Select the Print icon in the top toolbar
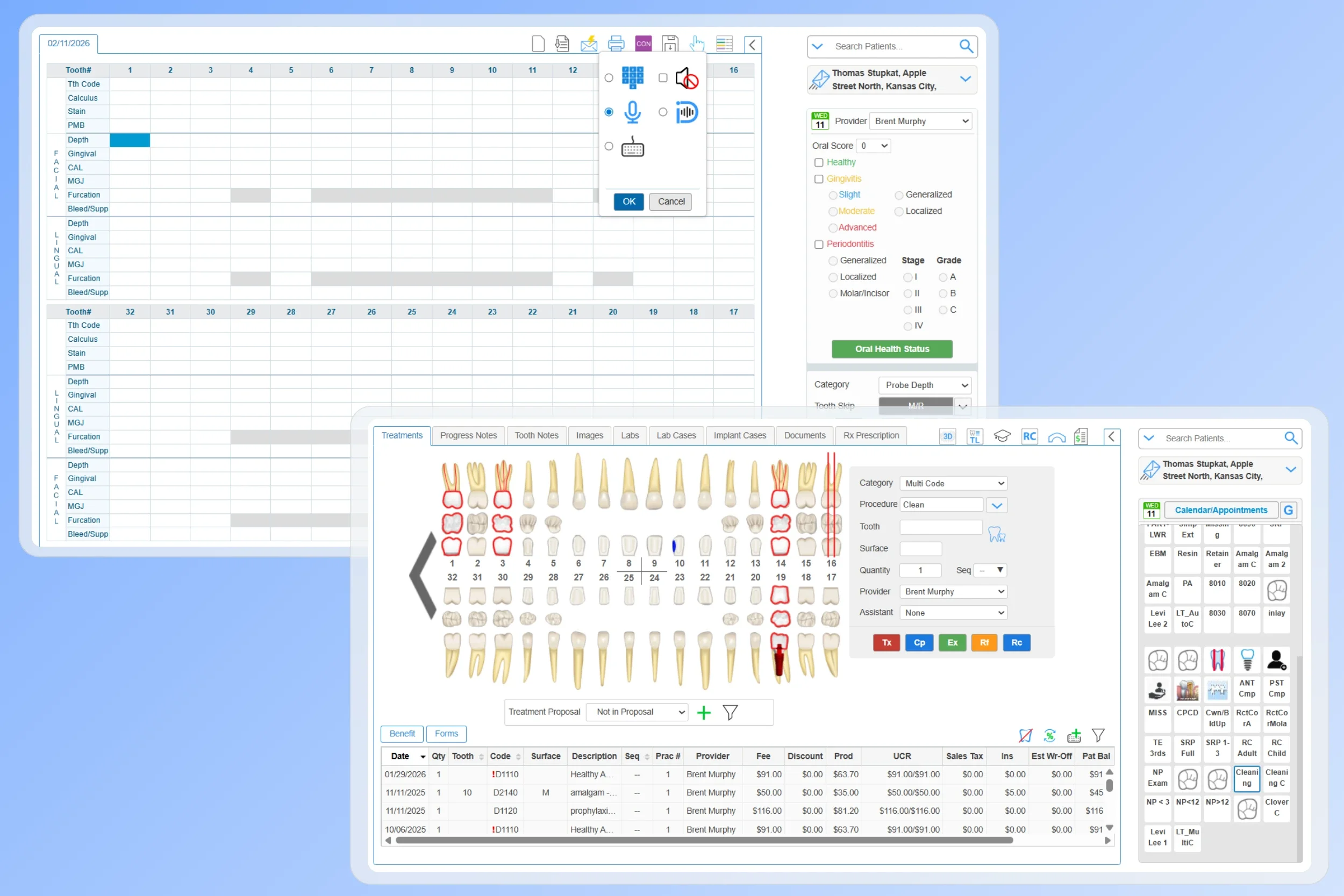Screen dimensions: 1344x896 [x=616, y=43]
